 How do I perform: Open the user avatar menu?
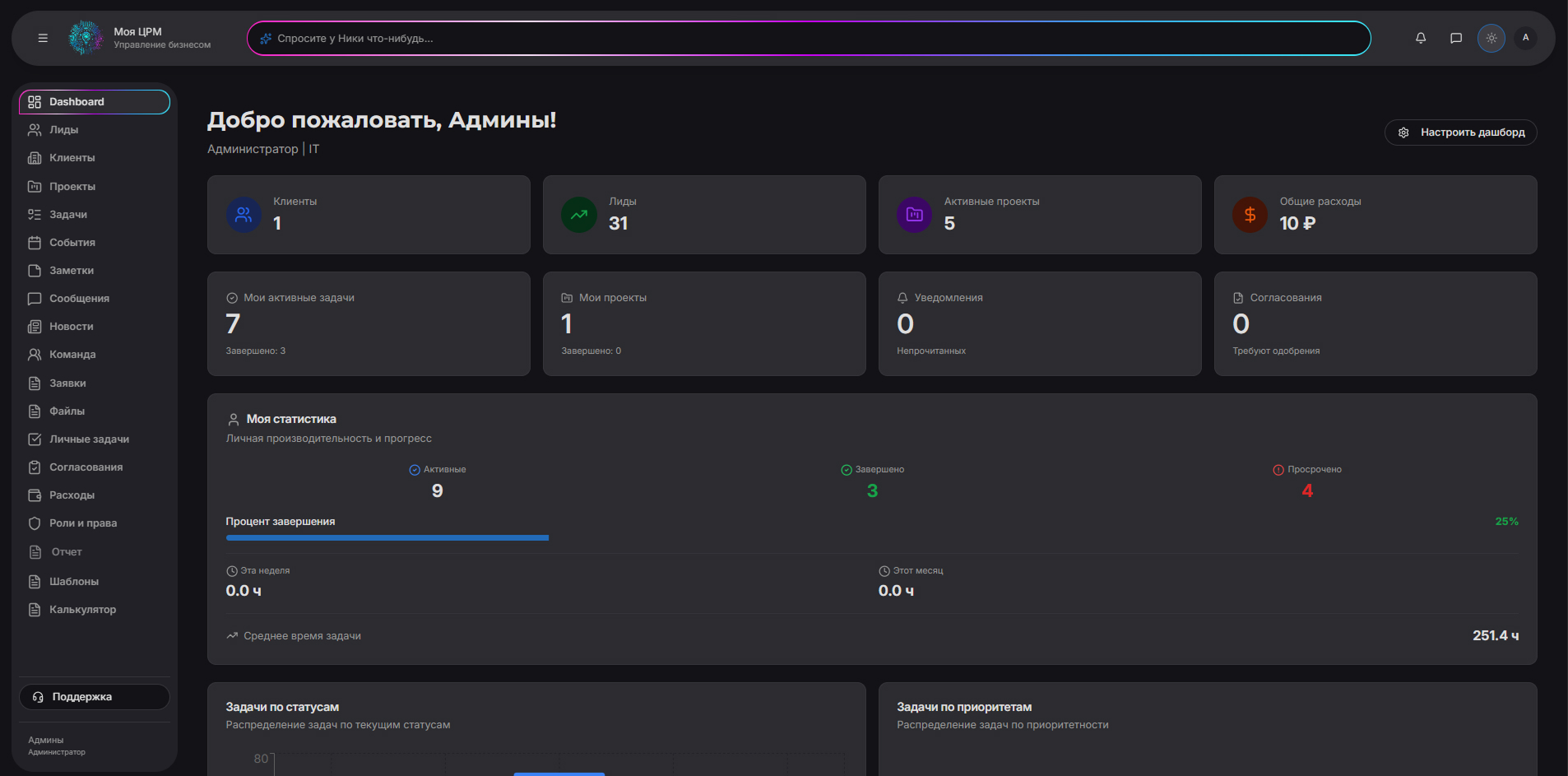[x=1525, y=38]
